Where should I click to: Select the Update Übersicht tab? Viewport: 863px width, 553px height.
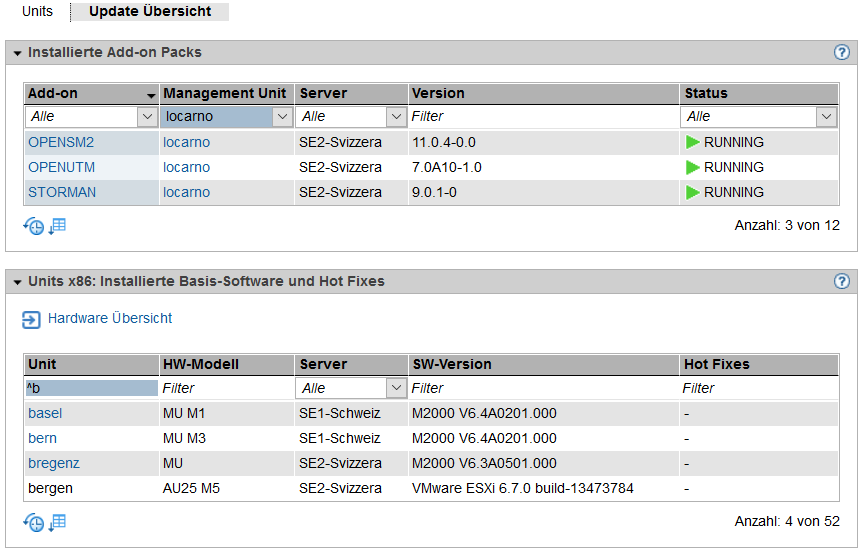pyautogui.click(x=150, y=12)
